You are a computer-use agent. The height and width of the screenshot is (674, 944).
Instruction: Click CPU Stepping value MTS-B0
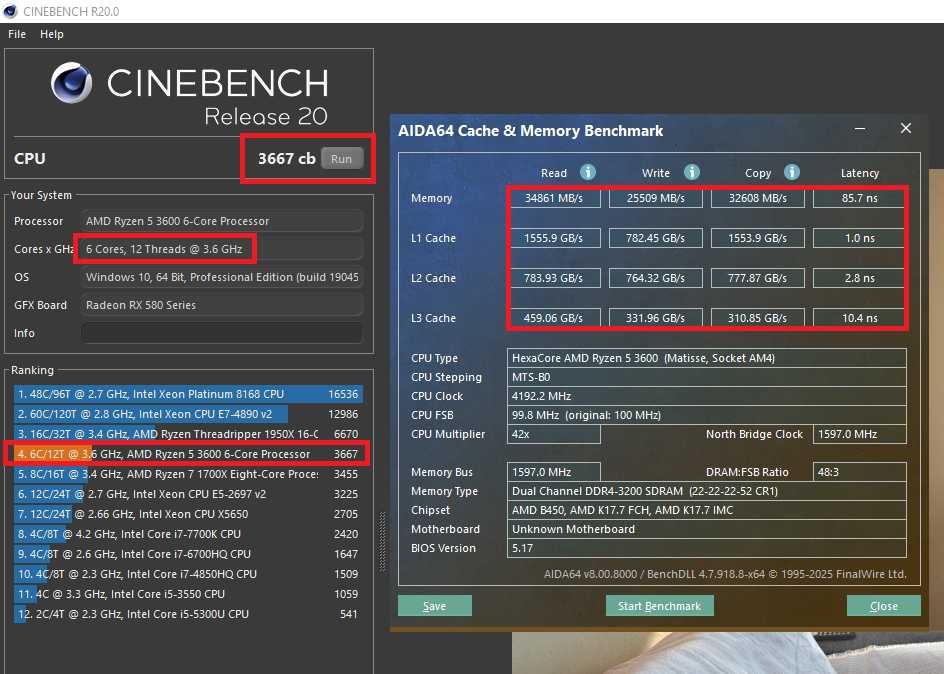click(707, 377)
